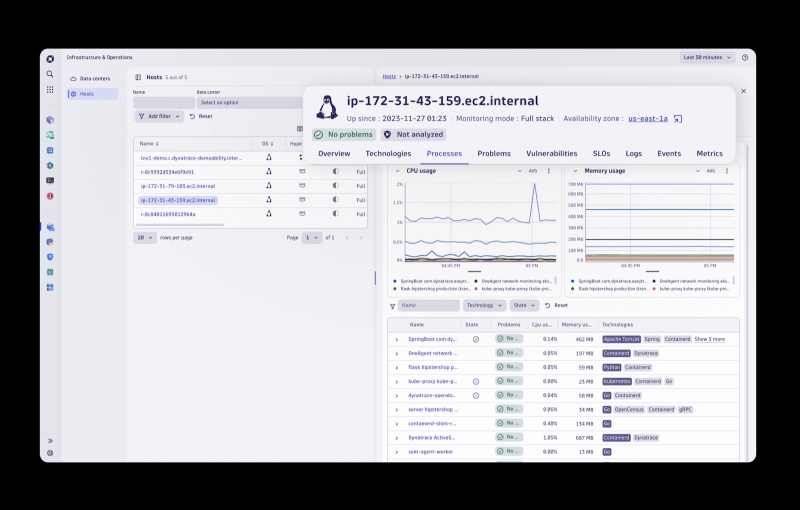Expand the ssm-agent-worker process row

click(396, 452)
